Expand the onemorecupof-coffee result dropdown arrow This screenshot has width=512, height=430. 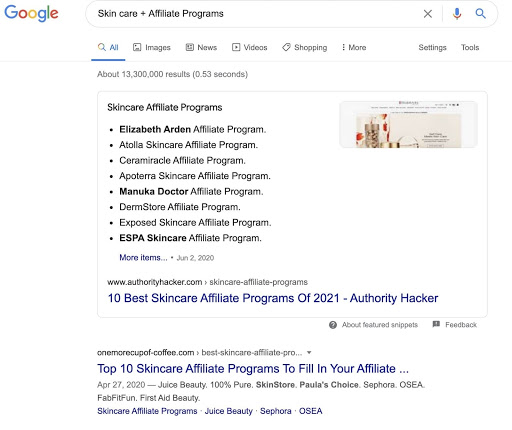[x=309, y=353]
